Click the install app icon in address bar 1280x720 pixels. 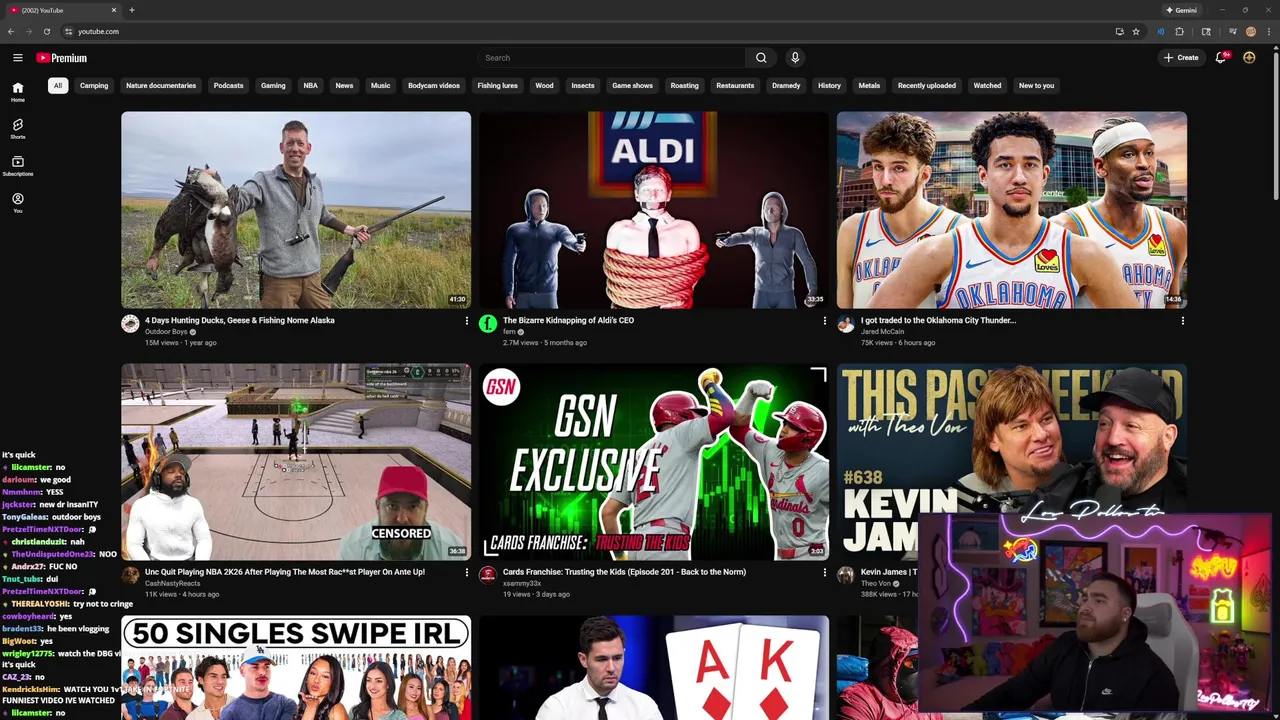(x=1119, y=31)
